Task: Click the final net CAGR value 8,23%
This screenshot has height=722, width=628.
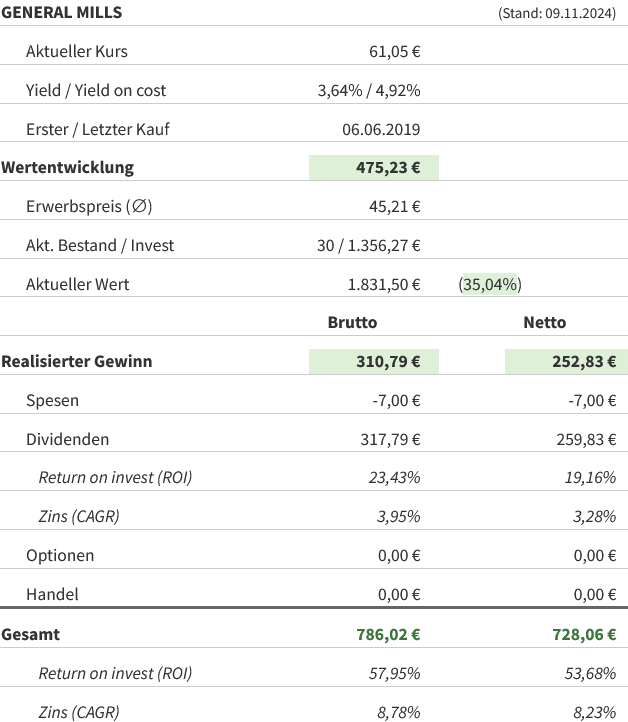Action: coord(590,712)
